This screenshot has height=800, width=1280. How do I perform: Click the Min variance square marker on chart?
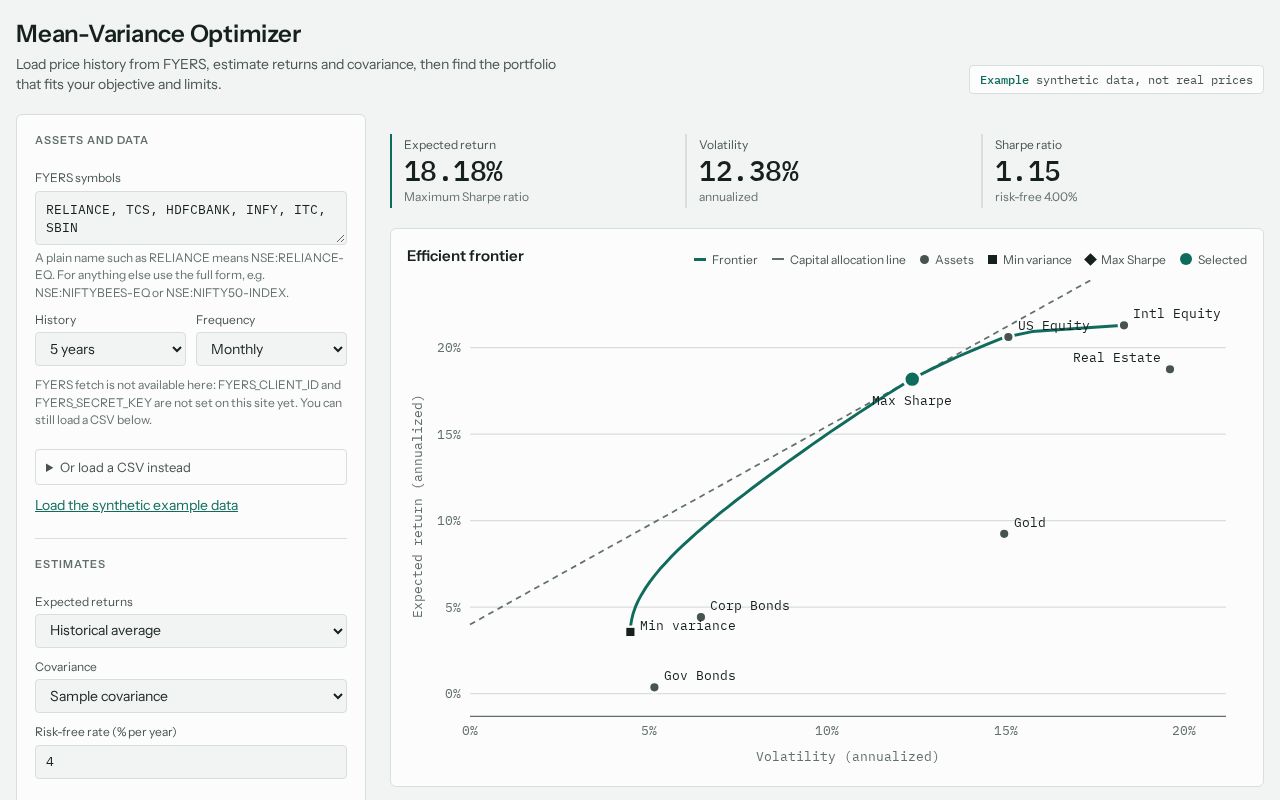coord(630,632)
